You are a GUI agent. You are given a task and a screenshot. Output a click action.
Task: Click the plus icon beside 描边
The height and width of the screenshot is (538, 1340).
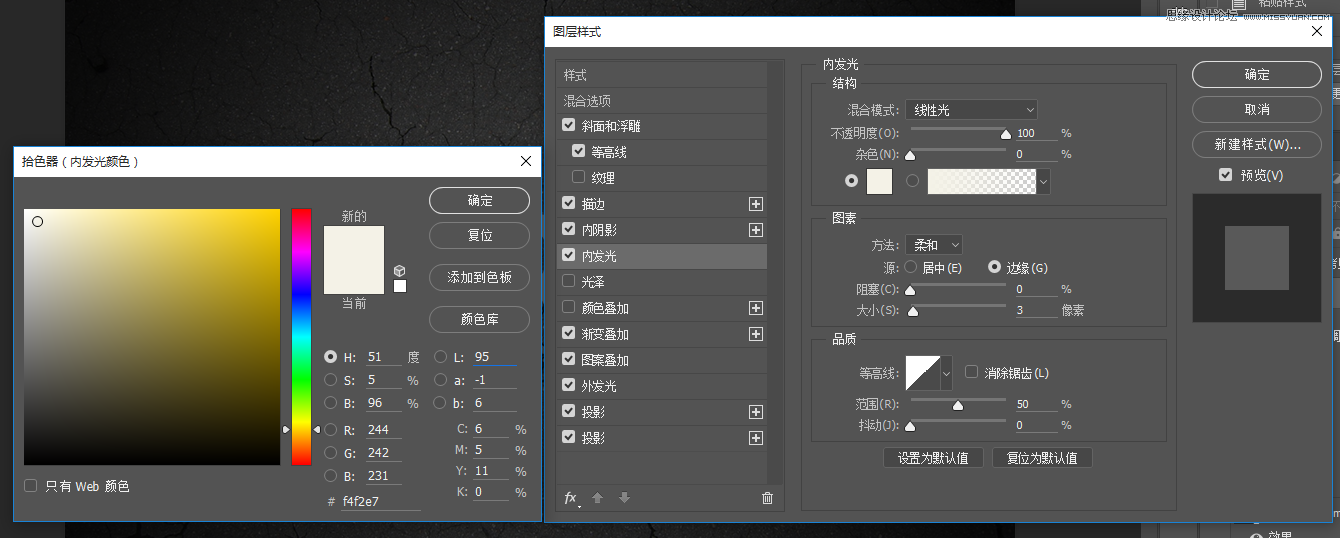756,204
